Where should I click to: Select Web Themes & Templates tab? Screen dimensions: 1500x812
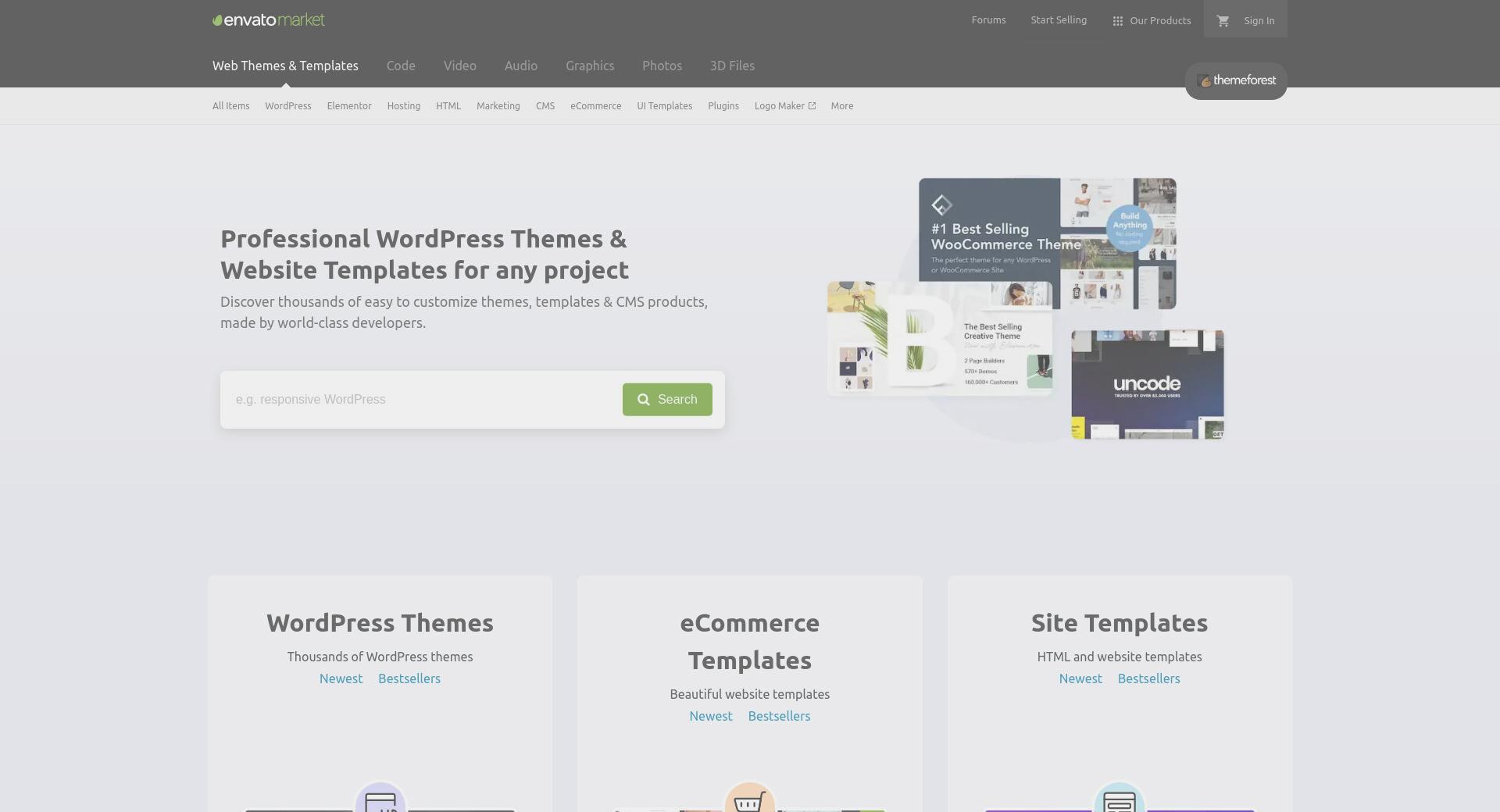[x=285, y=66]
